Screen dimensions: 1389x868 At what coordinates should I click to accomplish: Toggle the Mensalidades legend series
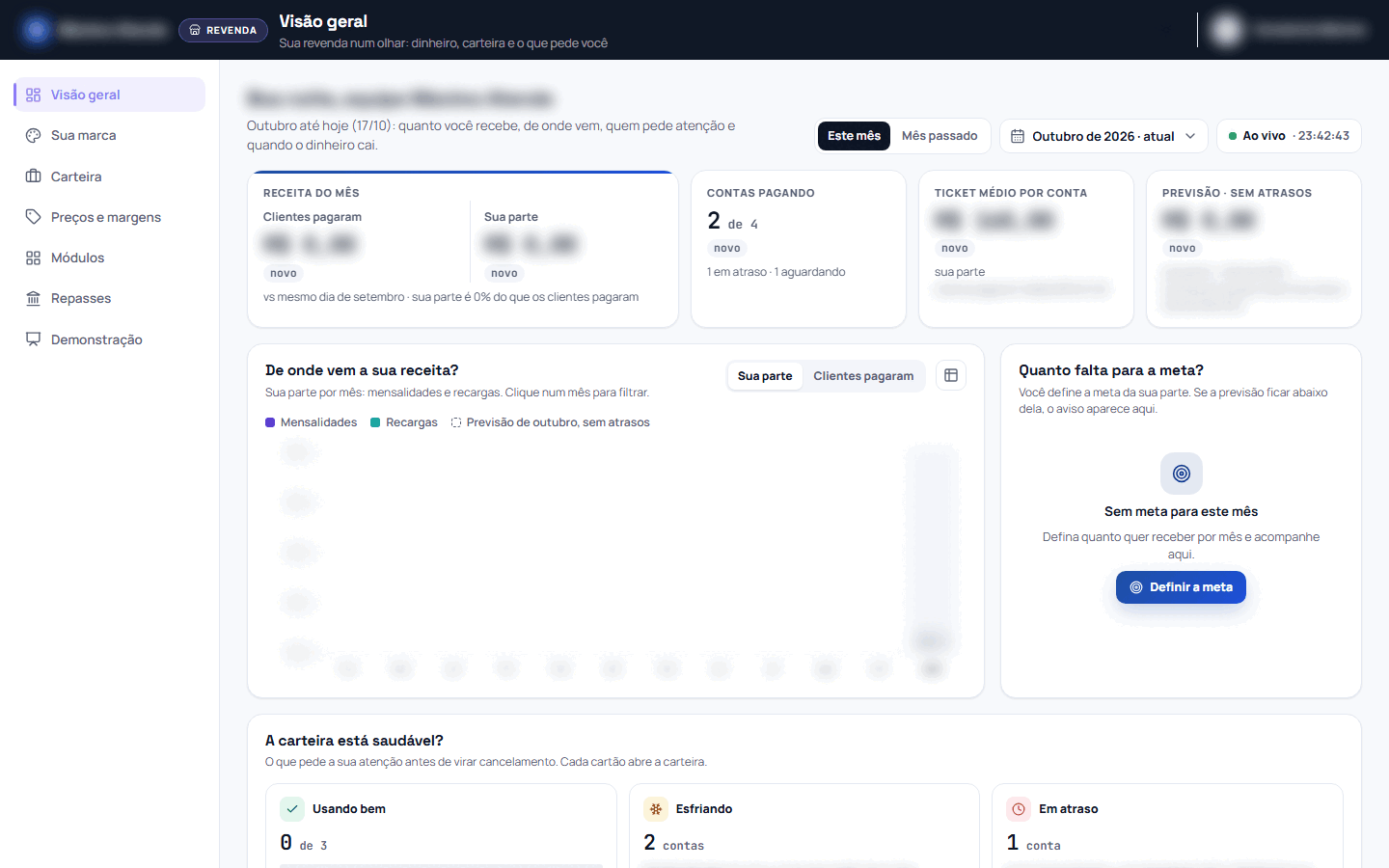[x=311, y=422]
